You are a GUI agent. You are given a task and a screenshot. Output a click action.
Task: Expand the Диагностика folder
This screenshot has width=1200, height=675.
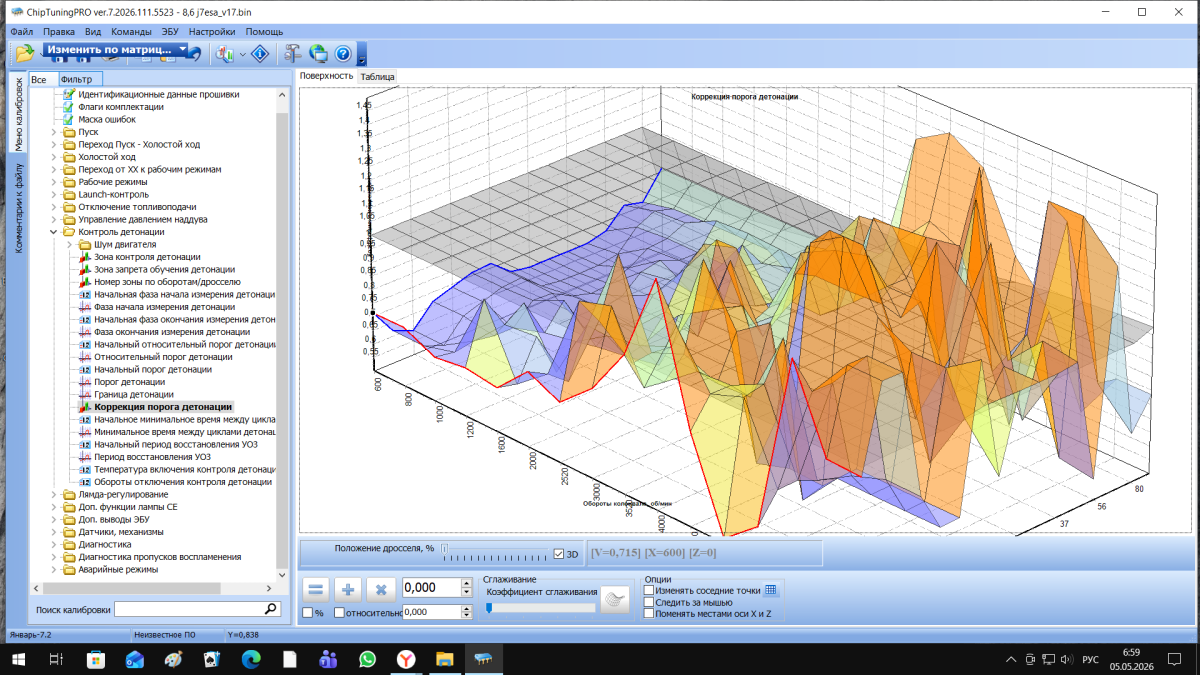pyautogui.click(x=54, y=544)
